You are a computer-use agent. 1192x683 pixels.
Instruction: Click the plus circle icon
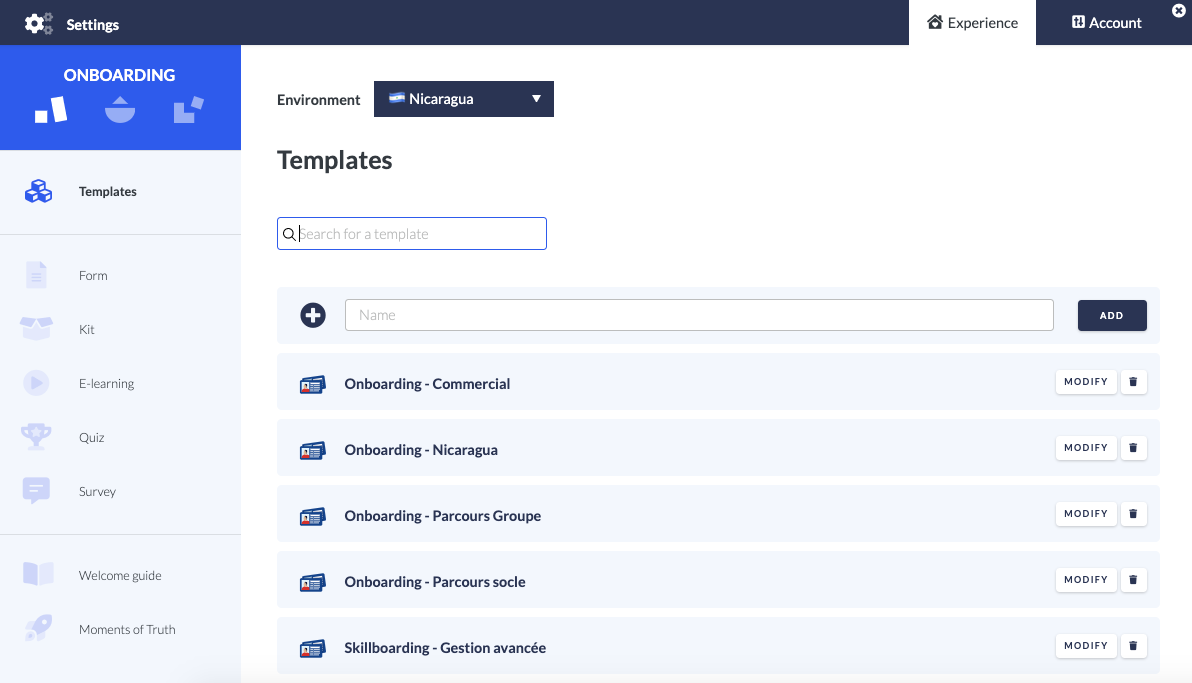pos(312,315)
